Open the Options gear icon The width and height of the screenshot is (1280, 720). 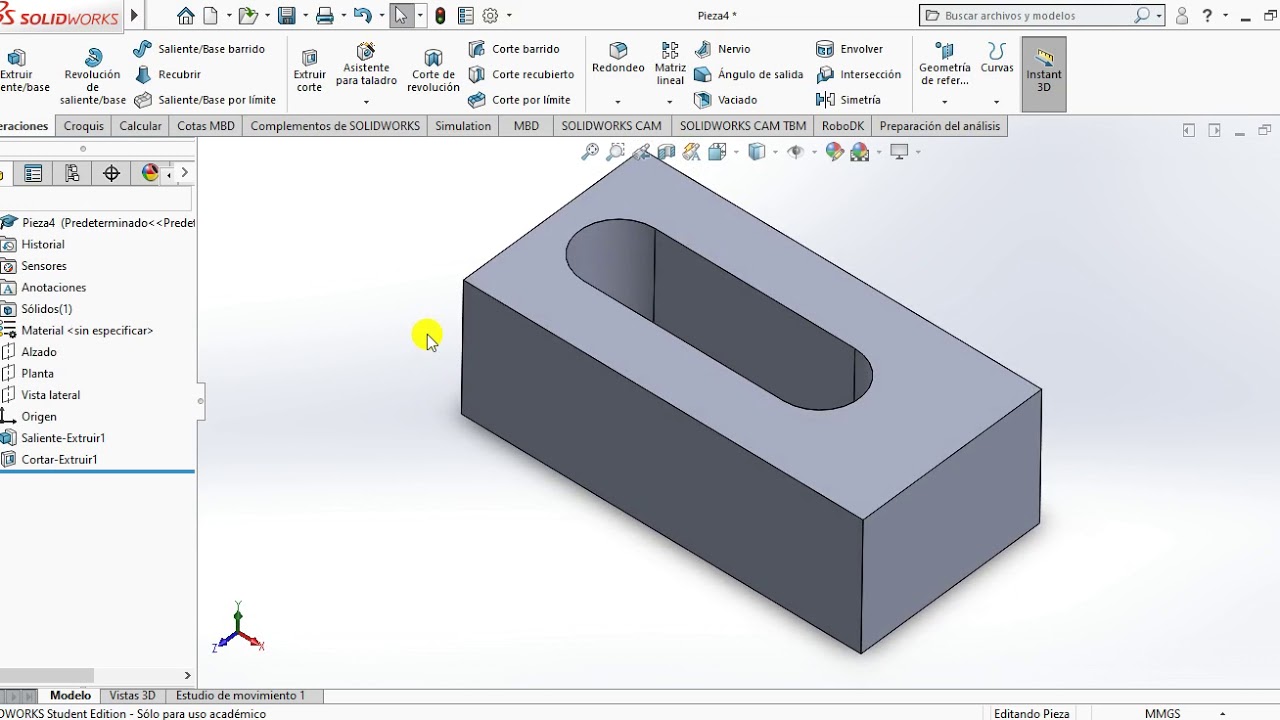[490, 16]
